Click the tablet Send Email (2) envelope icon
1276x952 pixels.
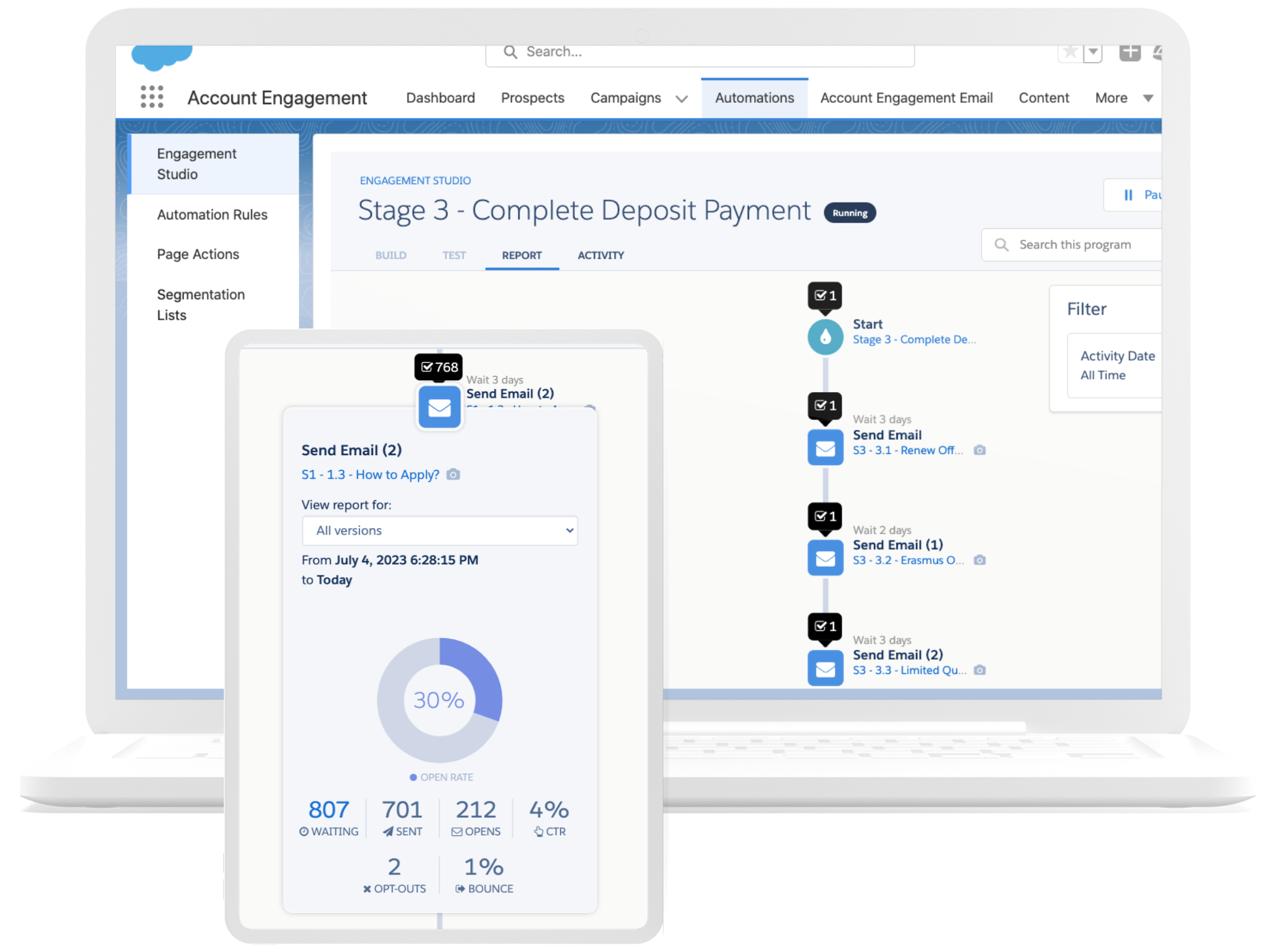pyautogui.click(x=439, y=407)
